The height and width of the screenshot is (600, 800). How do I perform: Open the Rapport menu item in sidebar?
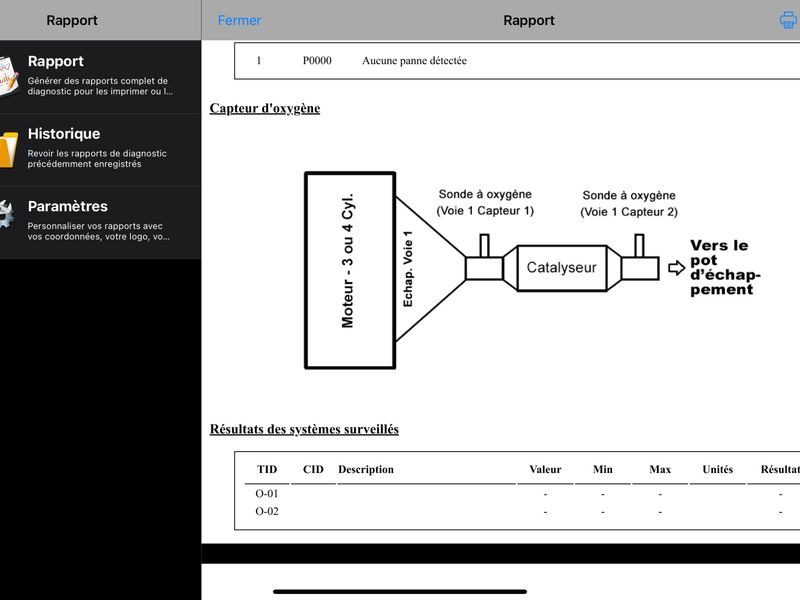pyautogui.click(x=100, y=77)
